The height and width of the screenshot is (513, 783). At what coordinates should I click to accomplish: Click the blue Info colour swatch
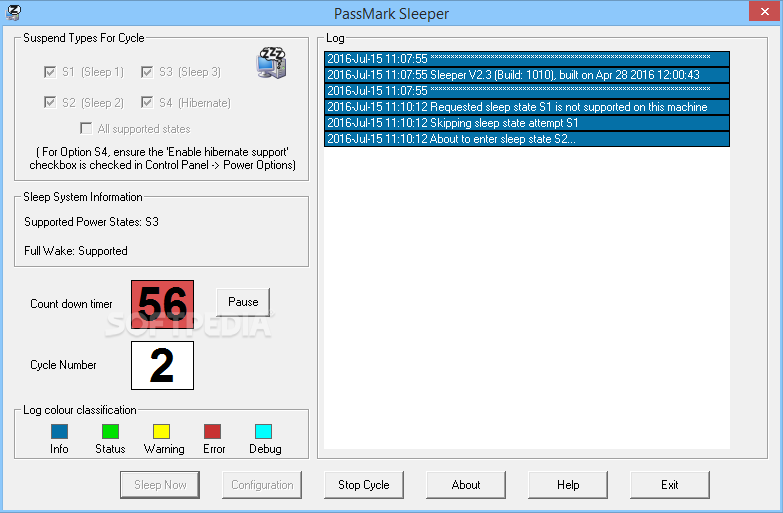pyautogui.click(x=59, y=431)
